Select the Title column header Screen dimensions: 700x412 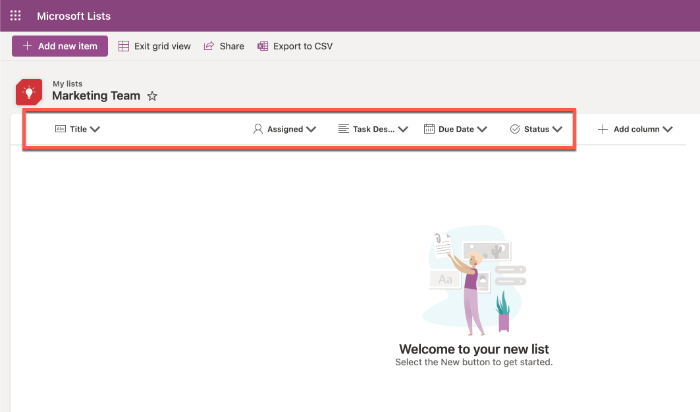coord(78,129)
